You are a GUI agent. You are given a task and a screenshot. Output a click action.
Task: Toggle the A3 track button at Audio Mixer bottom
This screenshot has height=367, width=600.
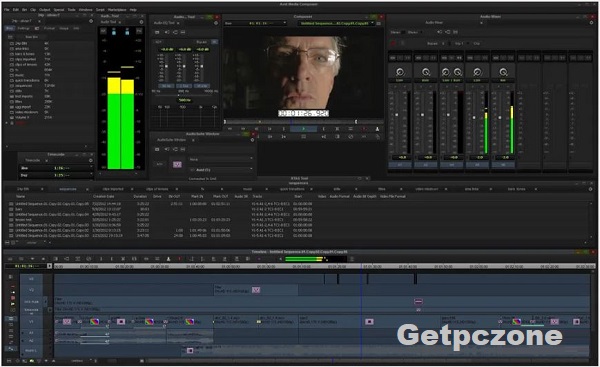tap(452, 165)
